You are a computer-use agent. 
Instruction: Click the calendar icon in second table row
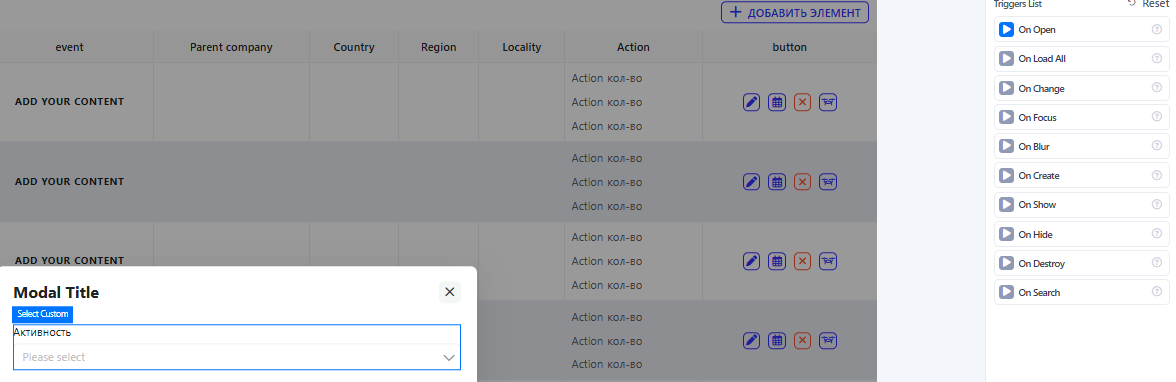777,182
